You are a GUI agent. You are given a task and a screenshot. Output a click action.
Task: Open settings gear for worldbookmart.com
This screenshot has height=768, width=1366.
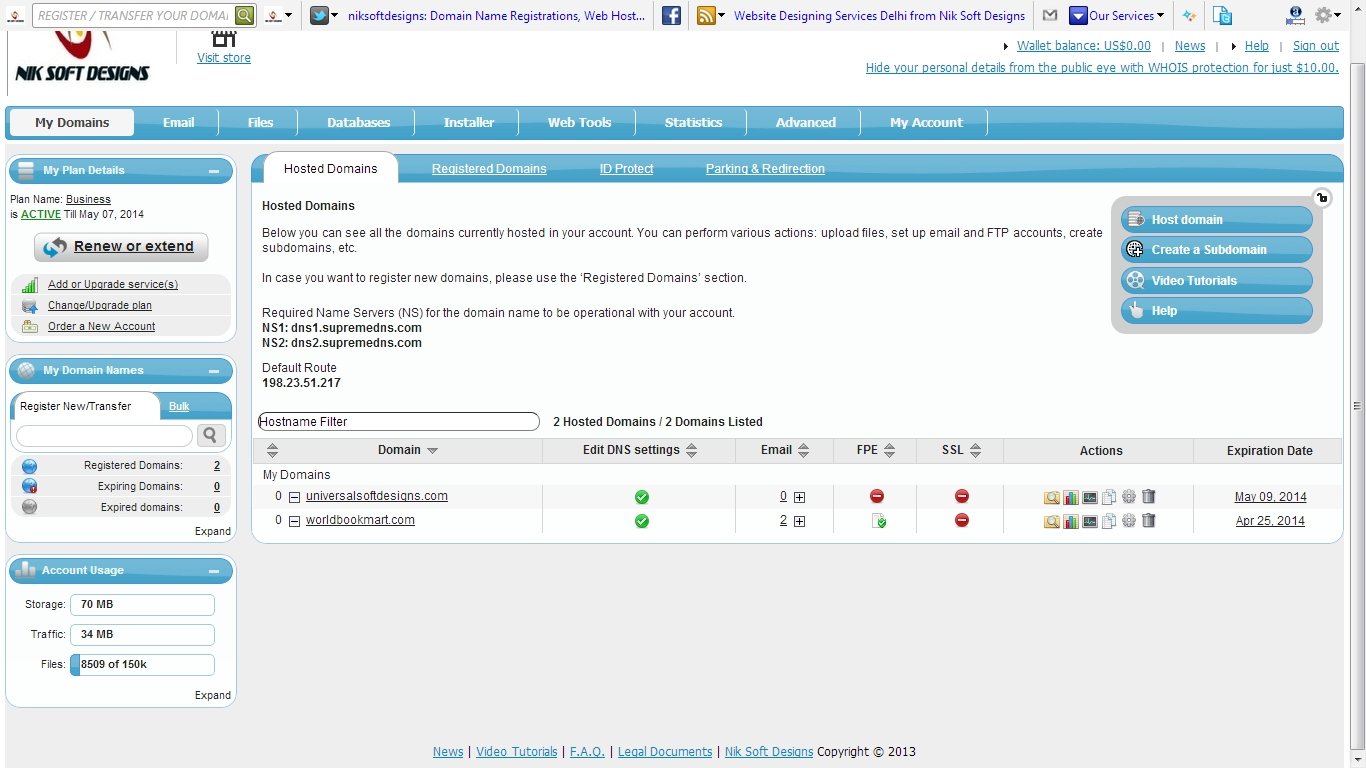pyautogui.click(x=1129, y=520)
